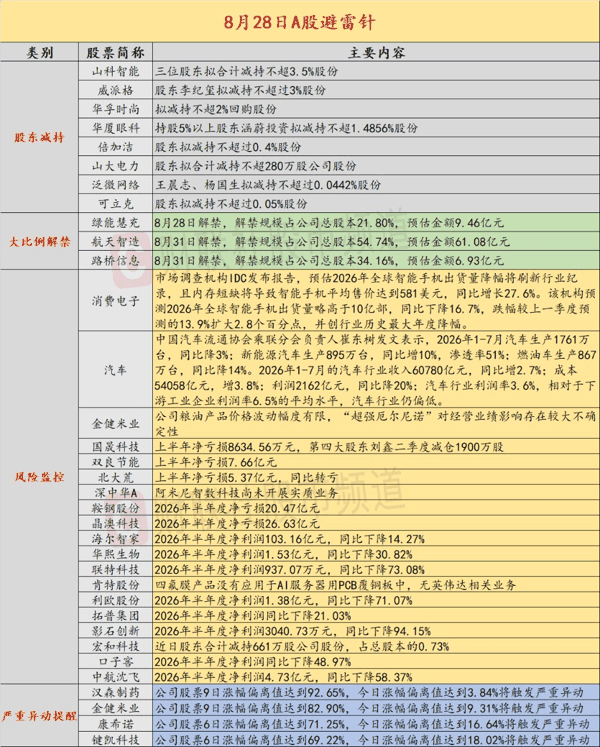Select stock name '双良节能'
Viewport: 600px width, 747px height.
115,462
